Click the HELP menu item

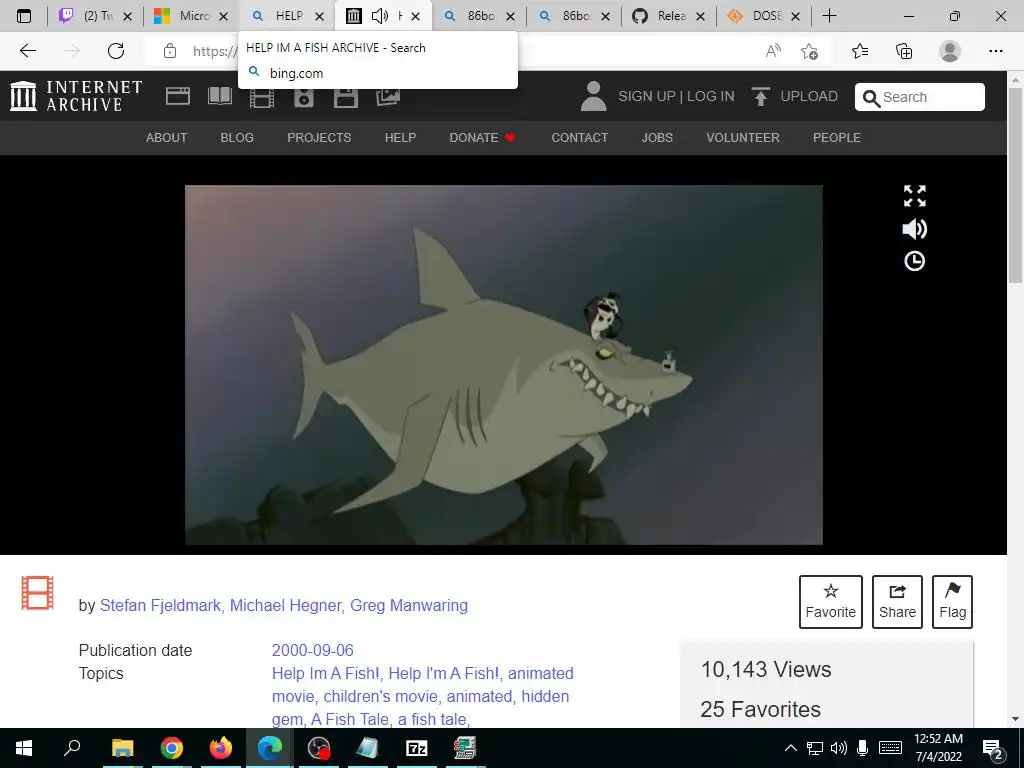pos(400,138)
